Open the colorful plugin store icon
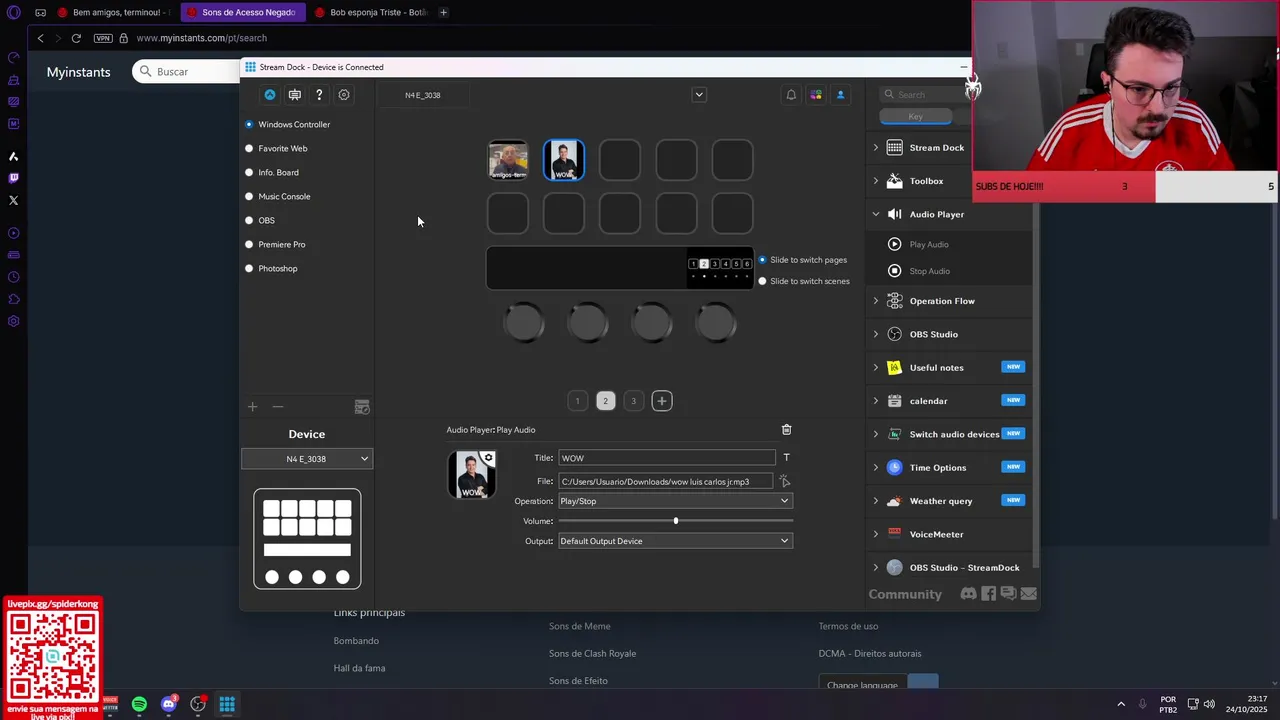This screenshot has width=1280, height=720. [x=816, y=95]
